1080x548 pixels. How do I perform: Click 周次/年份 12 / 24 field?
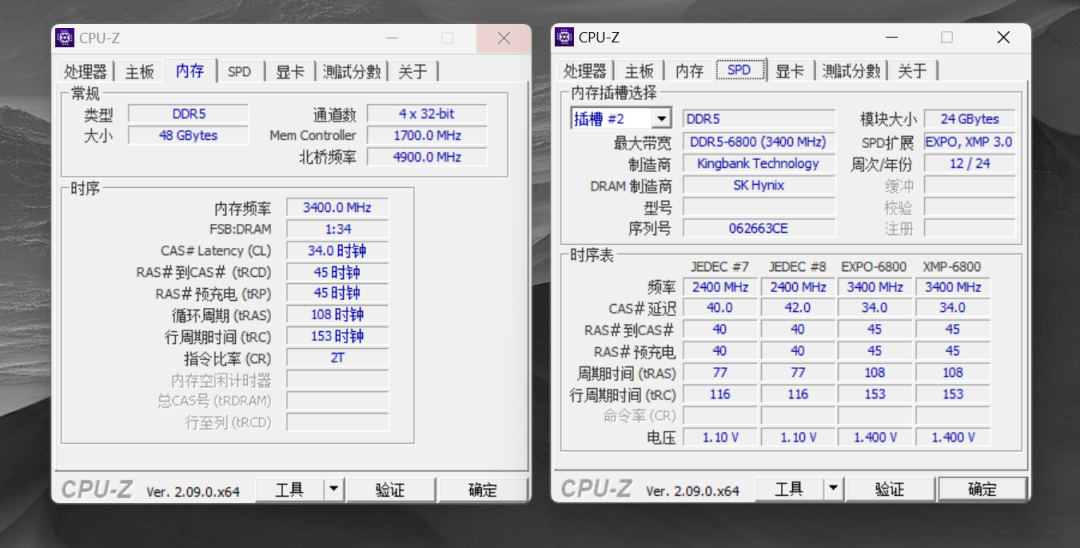[970, 164]
